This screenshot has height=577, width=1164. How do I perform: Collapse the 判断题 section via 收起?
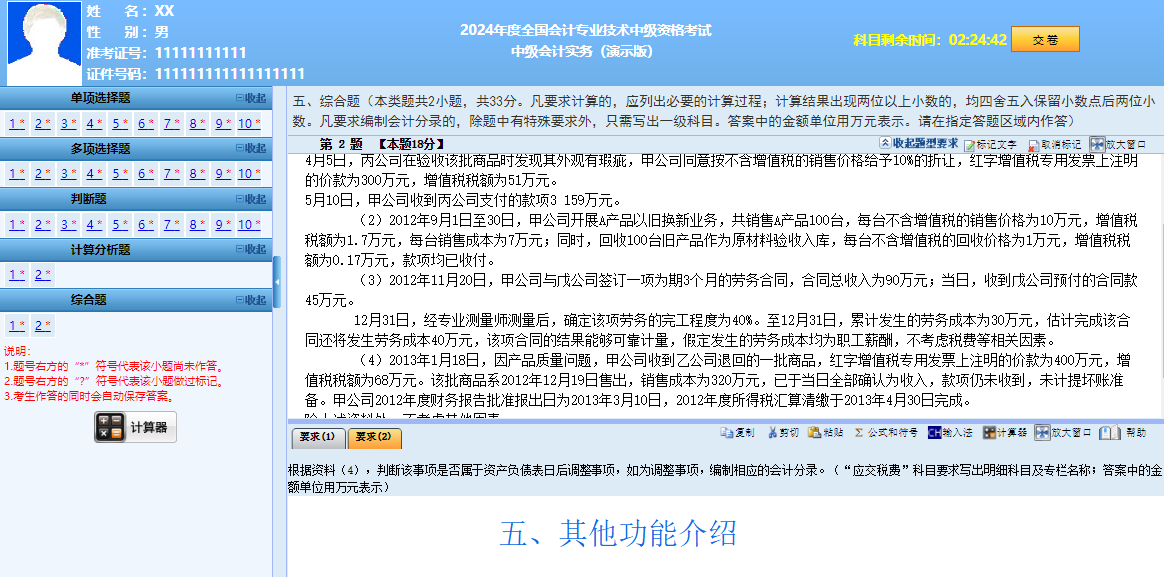click(250, 199)
